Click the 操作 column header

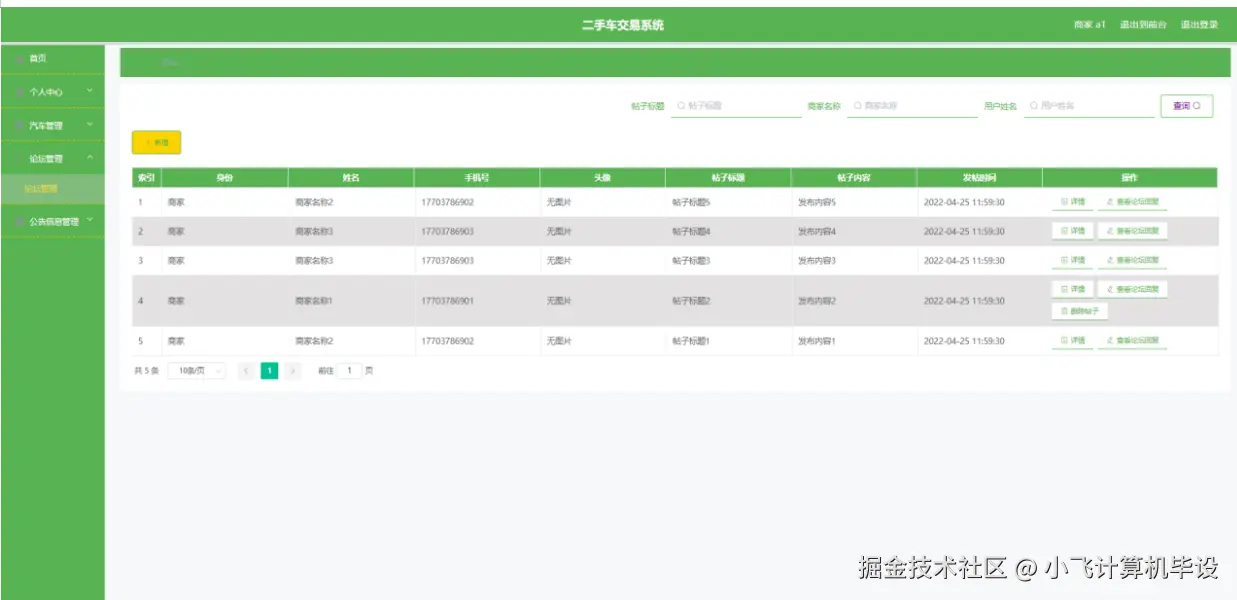click(1130, 178)
